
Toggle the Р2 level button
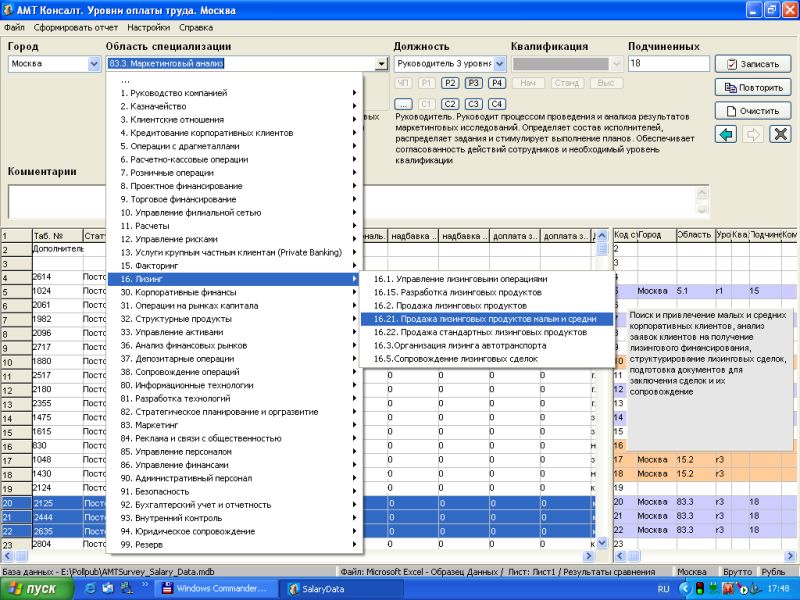pyautogui.click(x=450, y=84)
